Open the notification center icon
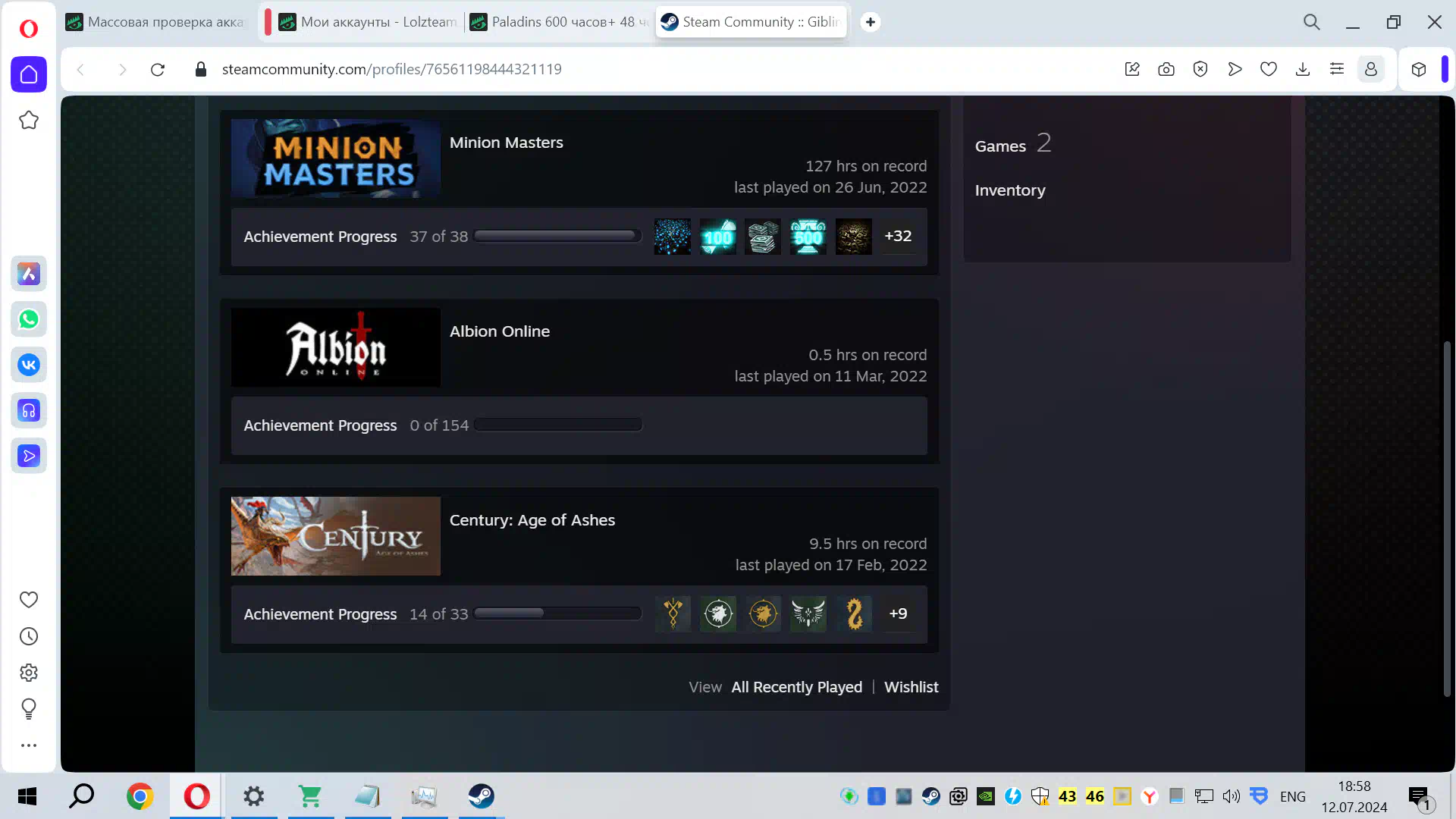 click(x=1420, y=797)
